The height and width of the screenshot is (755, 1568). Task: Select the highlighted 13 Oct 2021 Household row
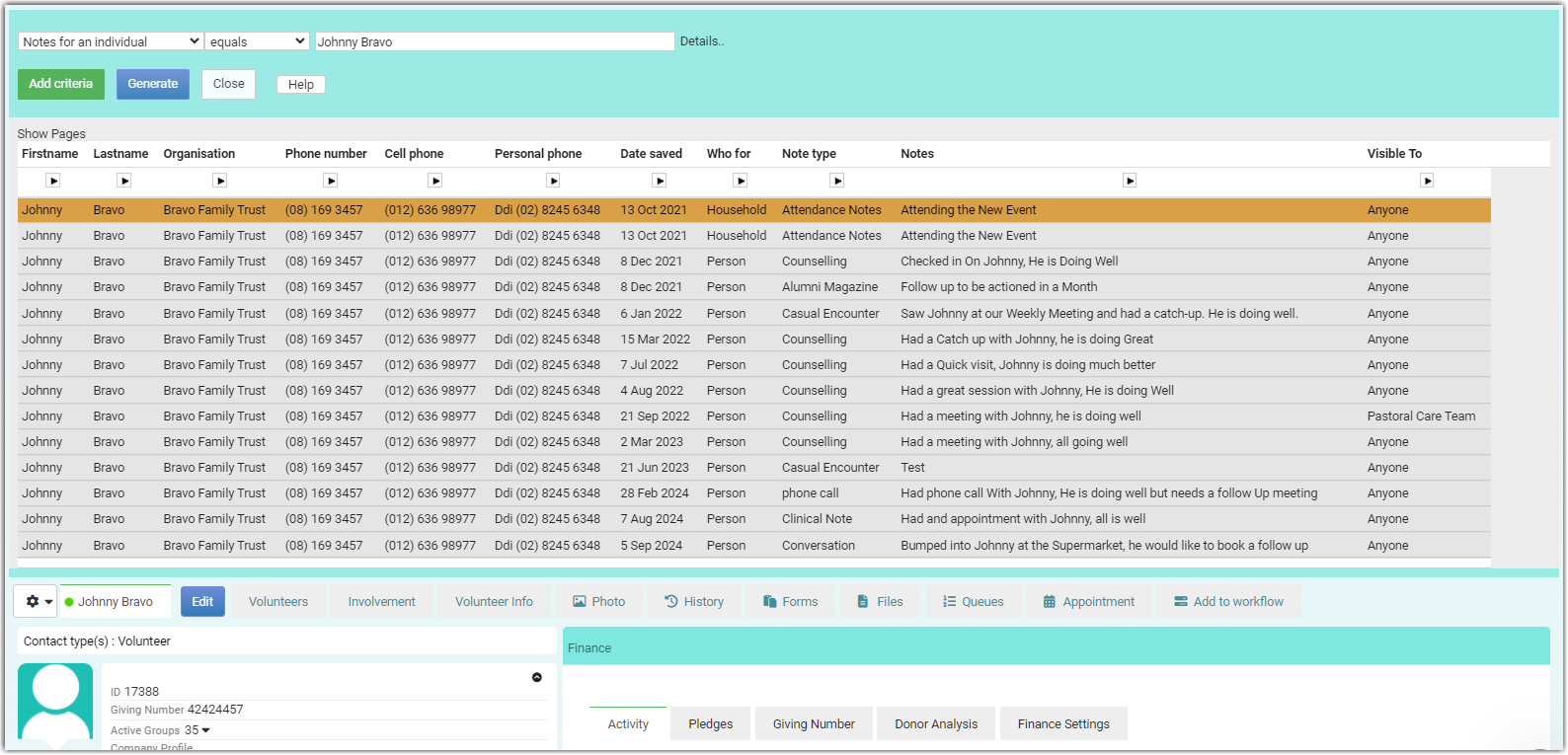tap(754, 210)
